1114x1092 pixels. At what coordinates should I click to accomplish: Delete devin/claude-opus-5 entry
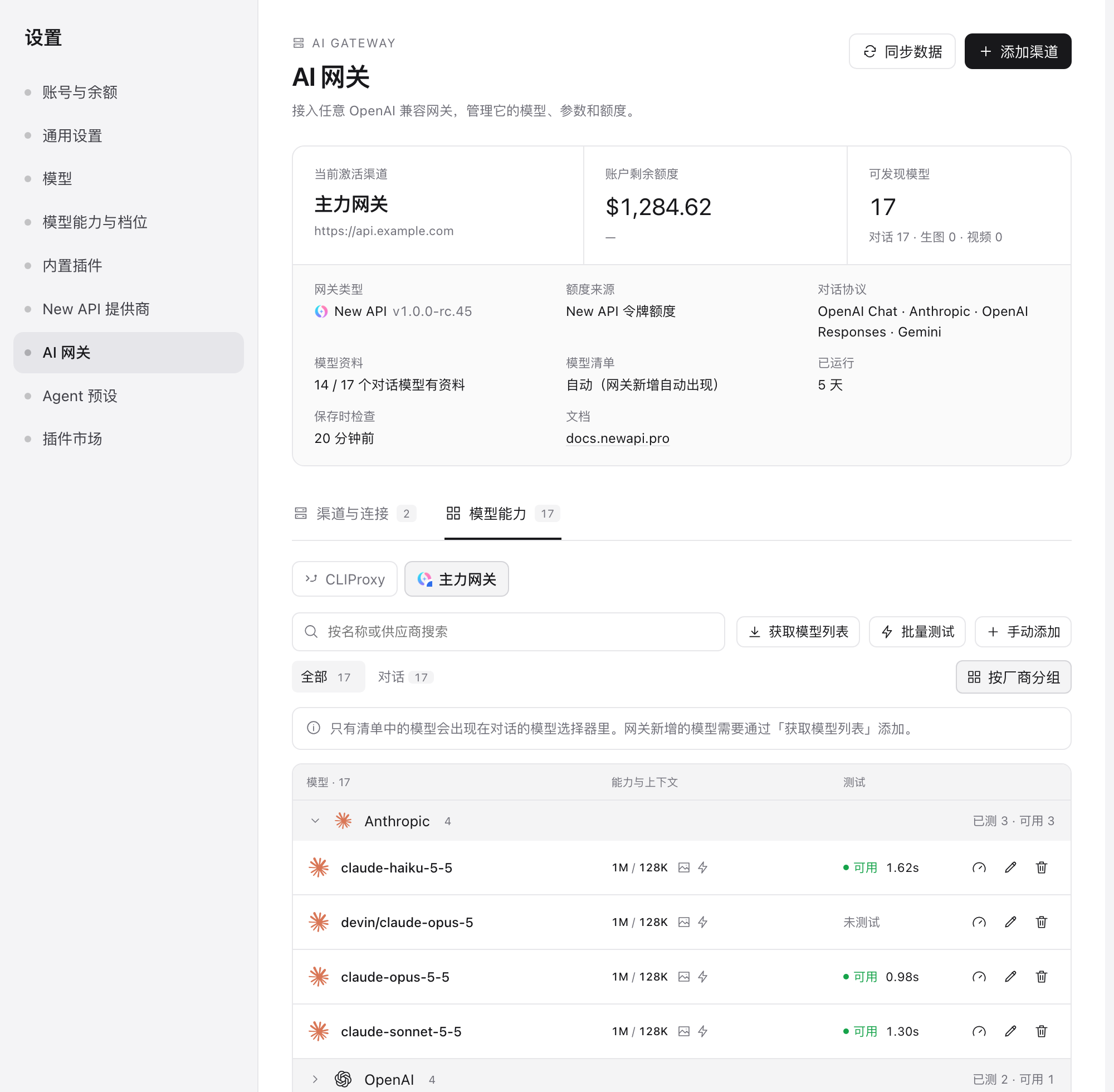[1041, 922]
